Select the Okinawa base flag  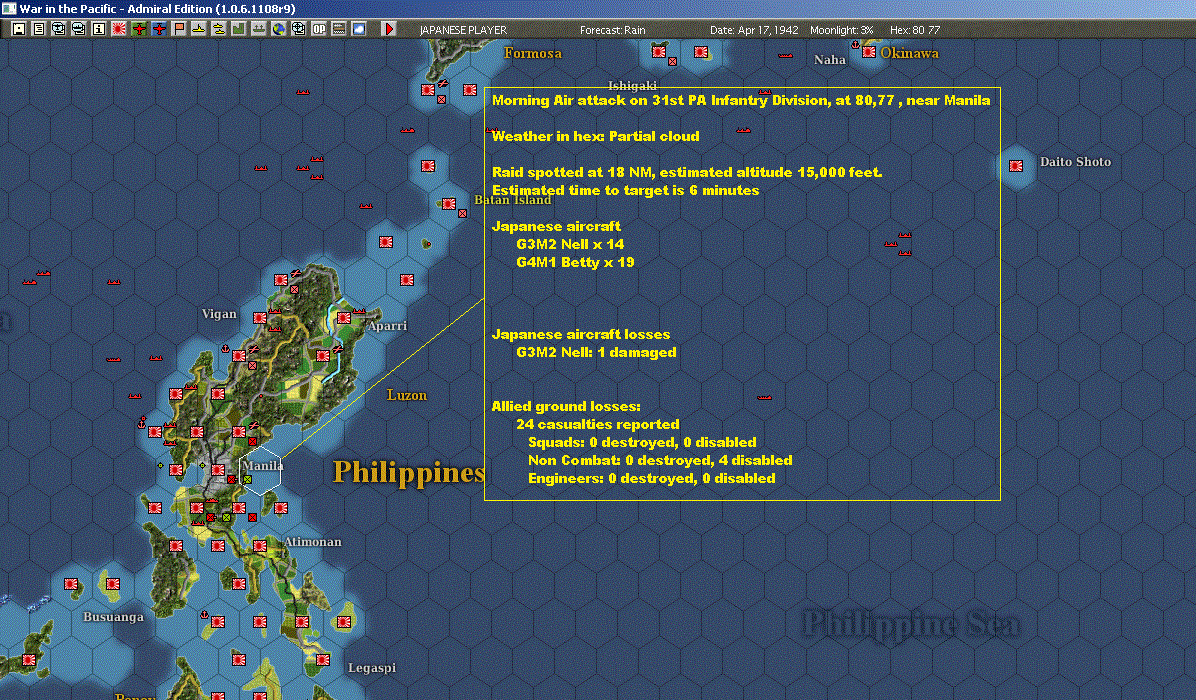pos(869,53)
